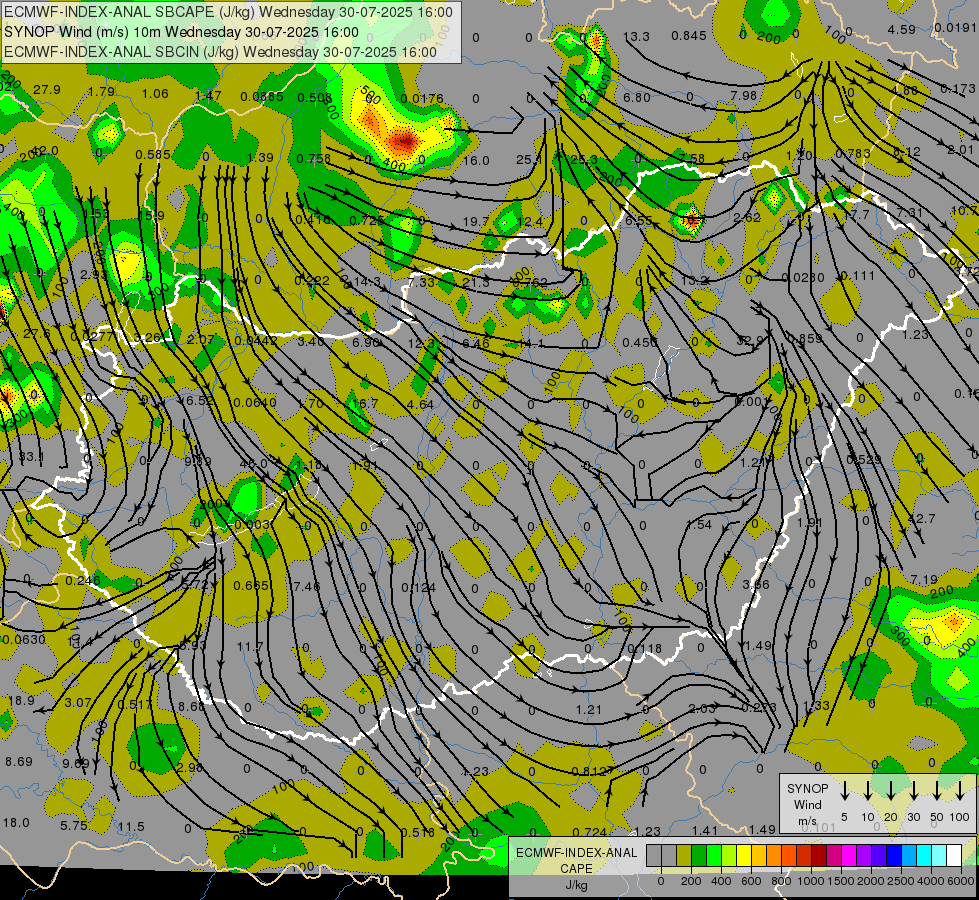Image resolution: width=979 pixels, height=900 pixels.
Task: Click the map value 16.0
Action: (476, 161)
